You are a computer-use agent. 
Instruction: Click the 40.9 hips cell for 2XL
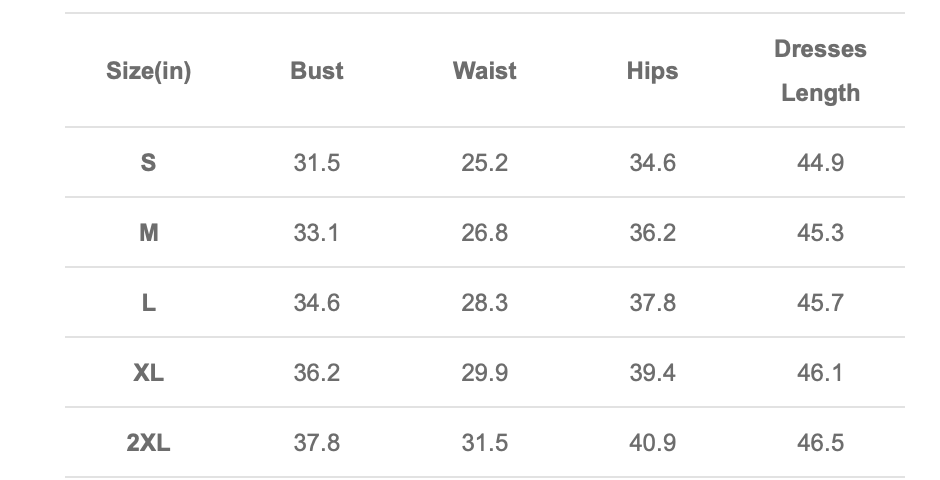[652, 443]
